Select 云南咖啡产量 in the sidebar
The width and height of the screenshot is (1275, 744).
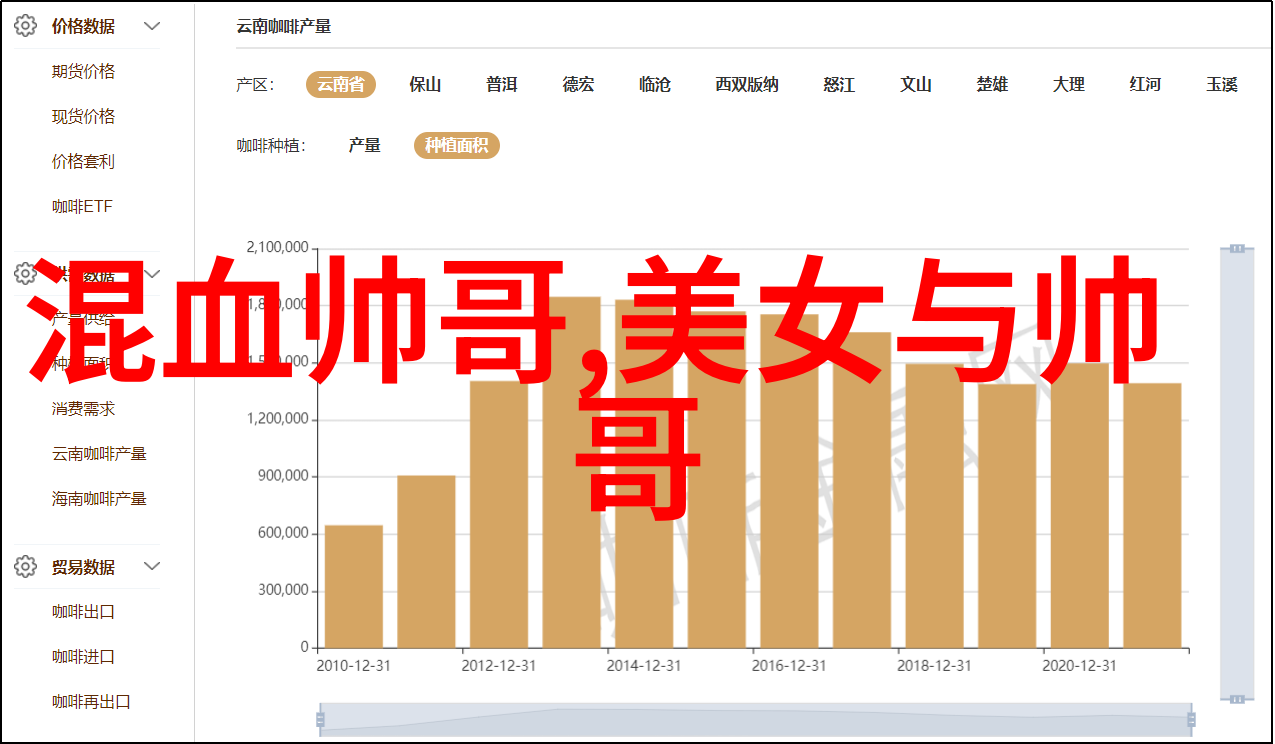pyautogui.click(x=100, y=453)
